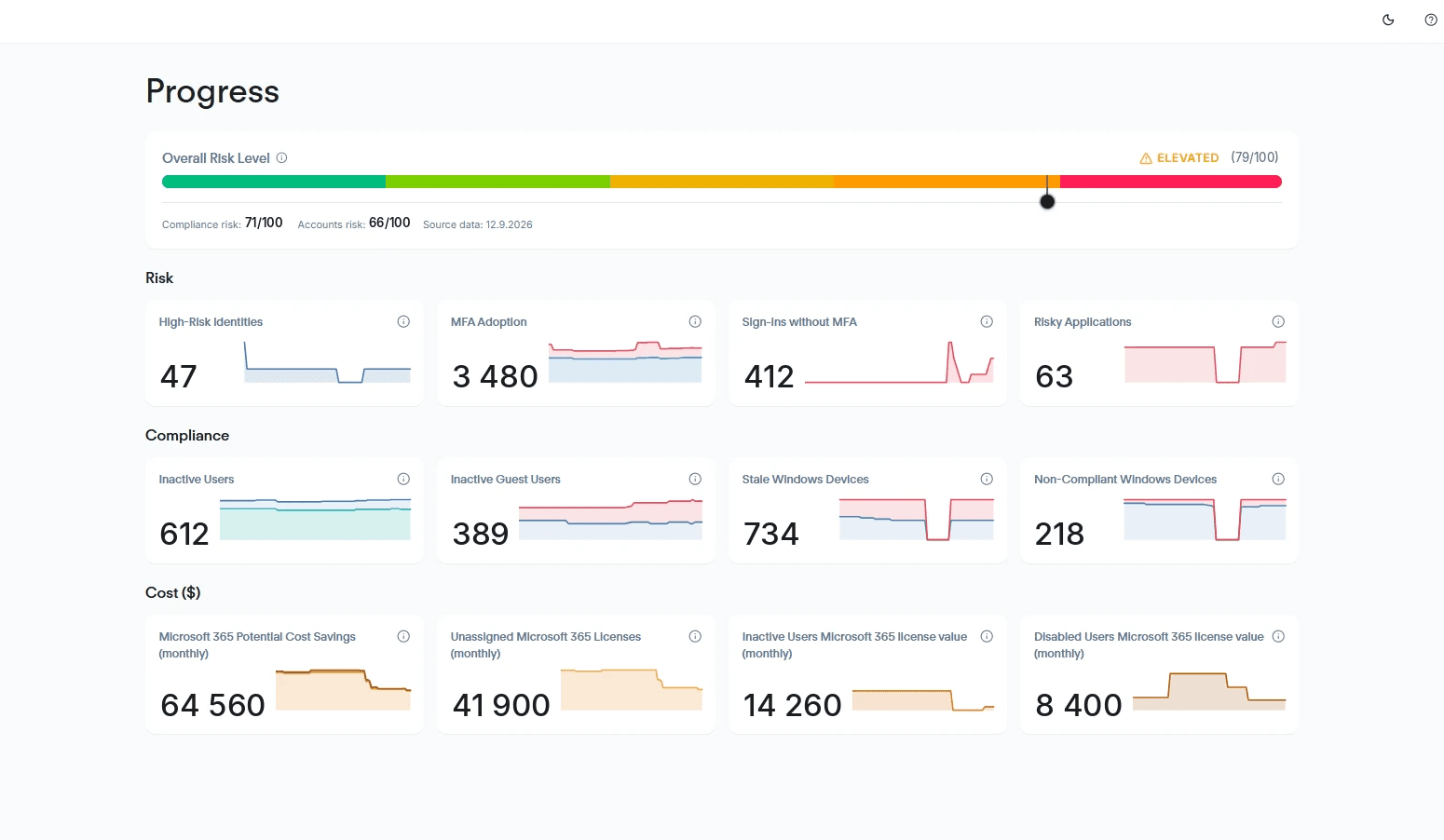Open info icon on MFA Adoption card

point(695,321)
